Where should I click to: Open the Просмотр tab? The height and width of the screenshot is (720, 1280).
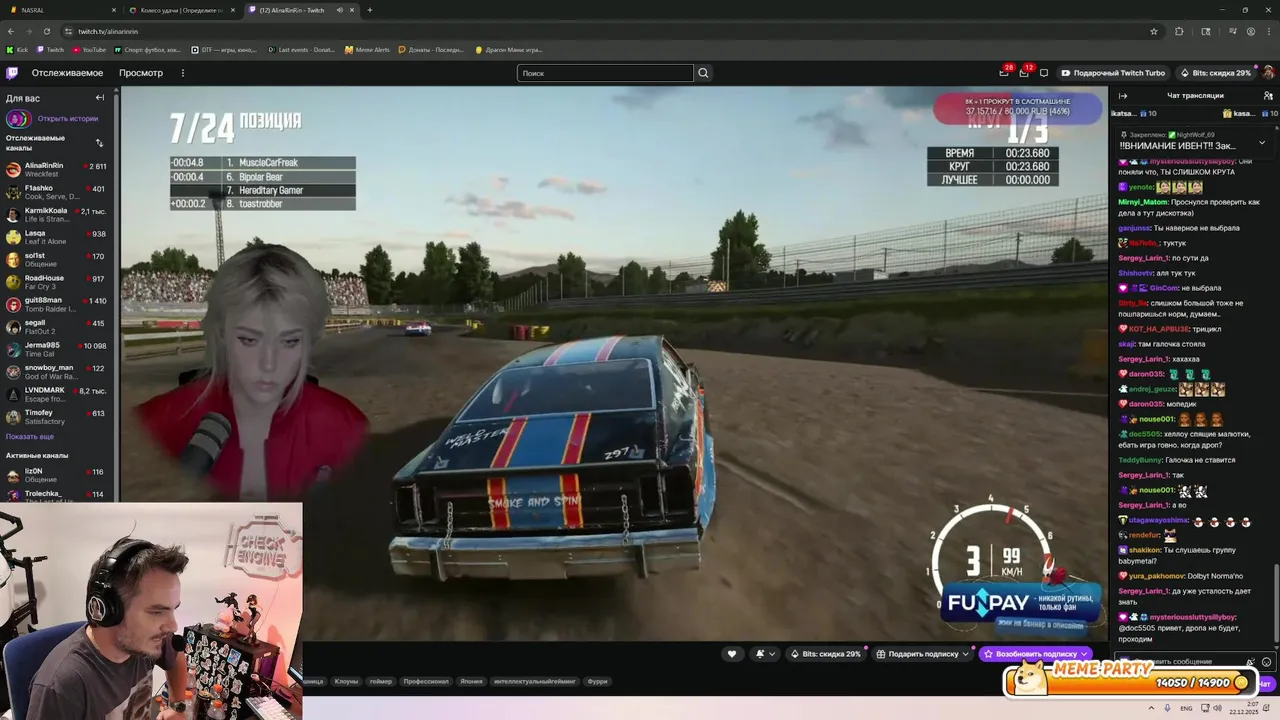coord(141,73)
